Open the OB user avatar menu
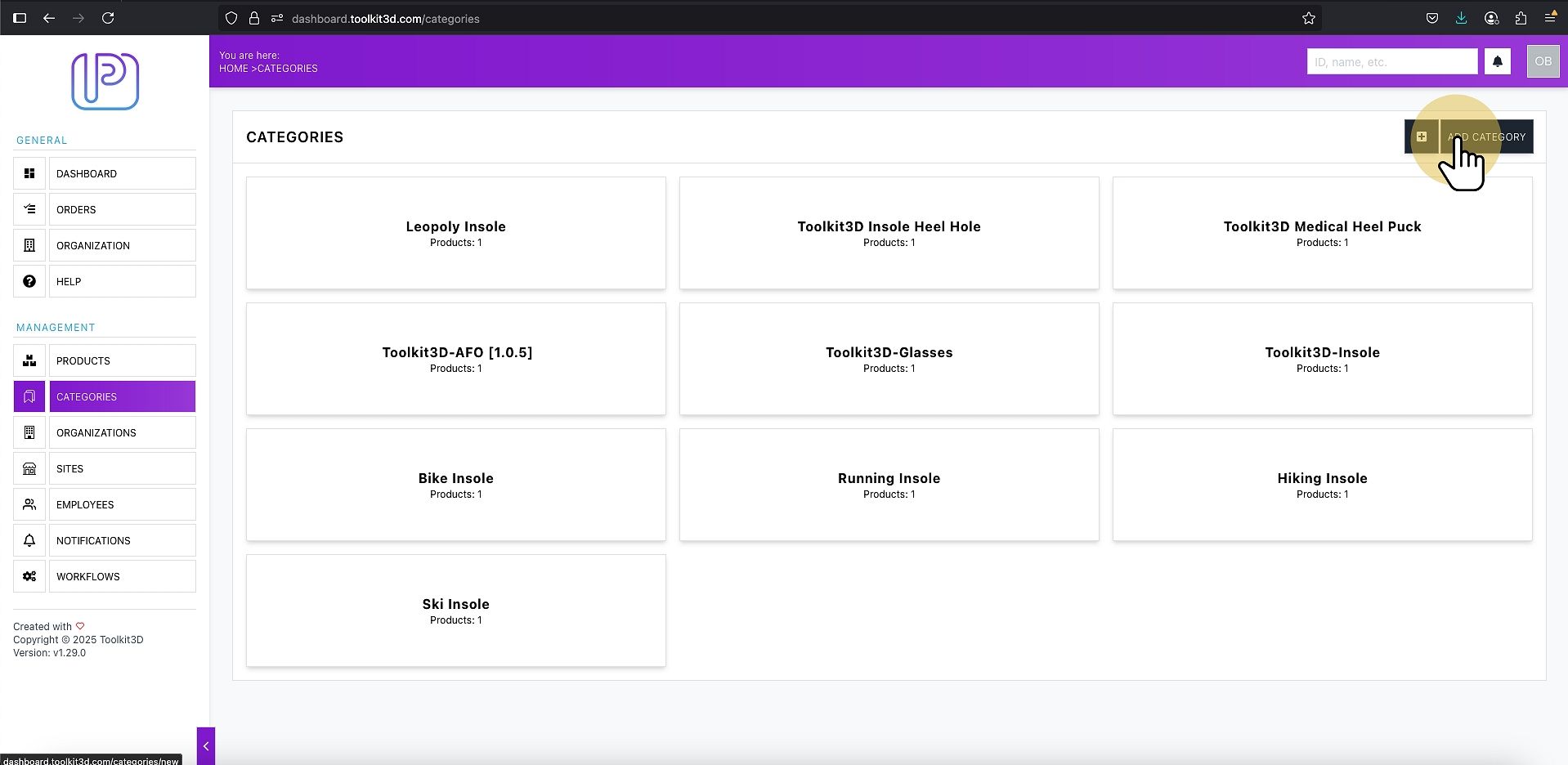This screenshot has width=1568, height=765. 1543,61
